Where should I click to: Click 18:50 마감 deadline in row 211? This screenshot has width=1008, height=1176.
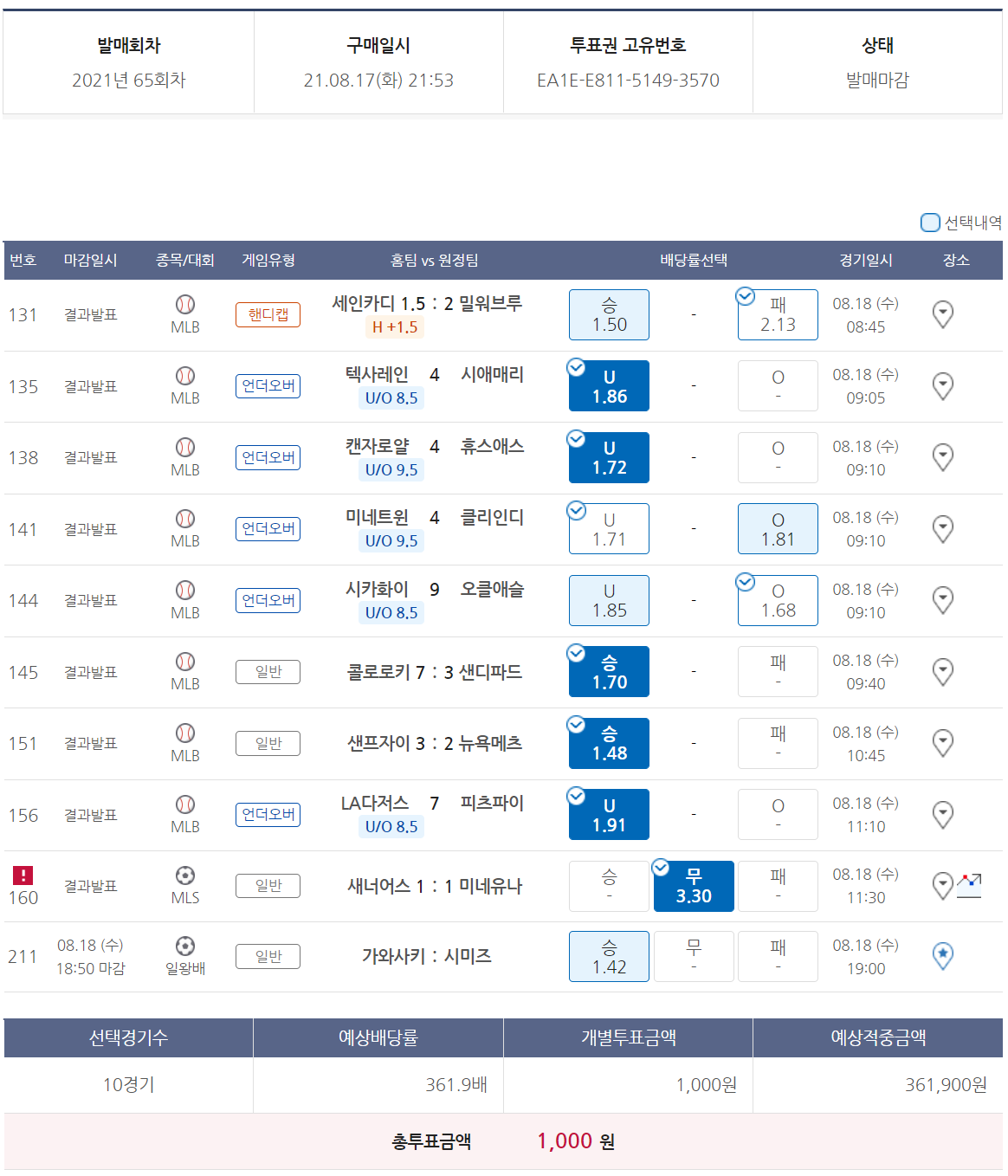90,968
